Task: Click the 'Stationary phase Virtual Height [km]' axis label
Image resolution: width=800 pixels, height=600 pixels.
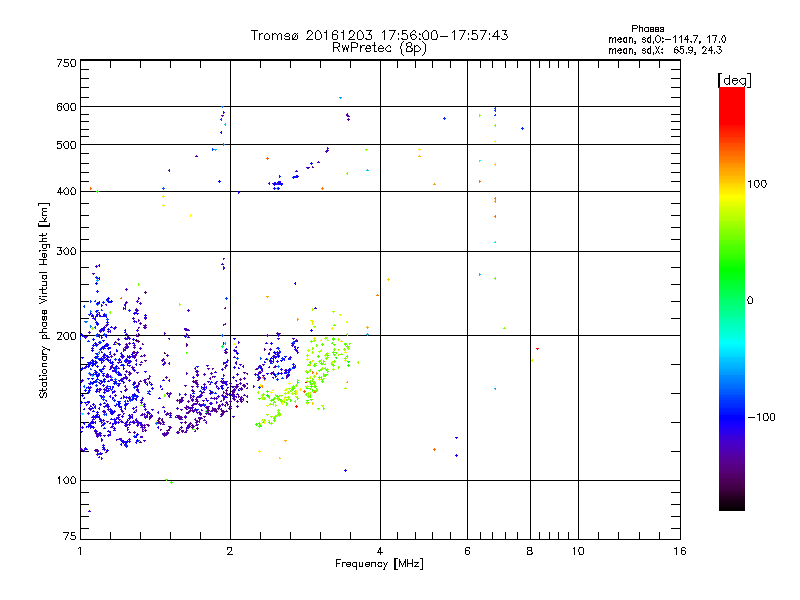Action: (44, 301)
